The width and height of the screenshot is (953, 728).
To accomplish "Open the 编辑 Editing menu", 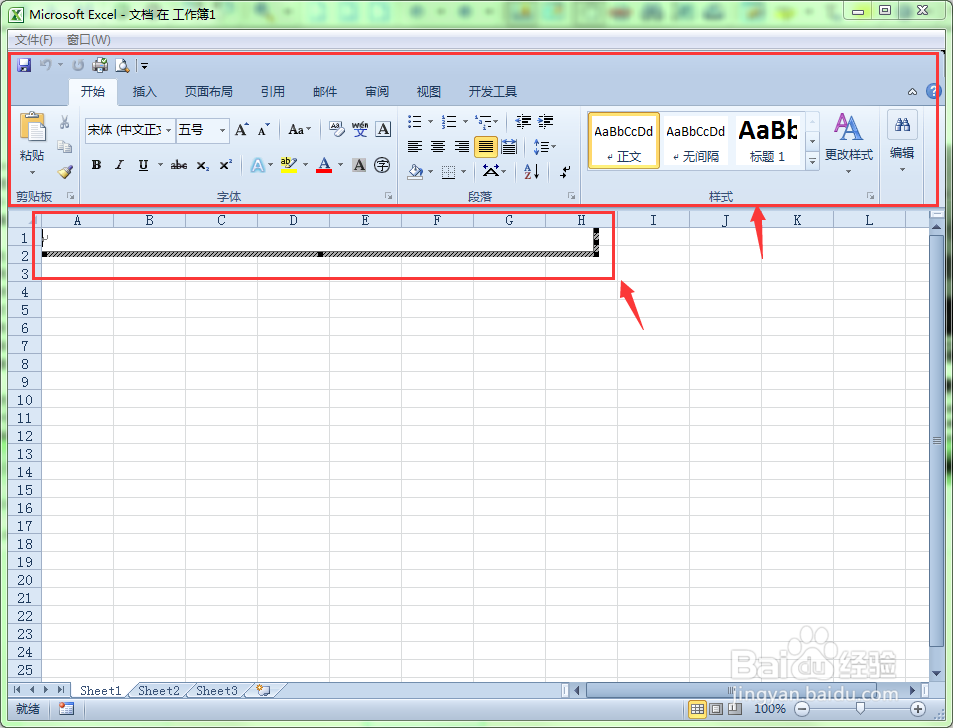I will (902, 143).
